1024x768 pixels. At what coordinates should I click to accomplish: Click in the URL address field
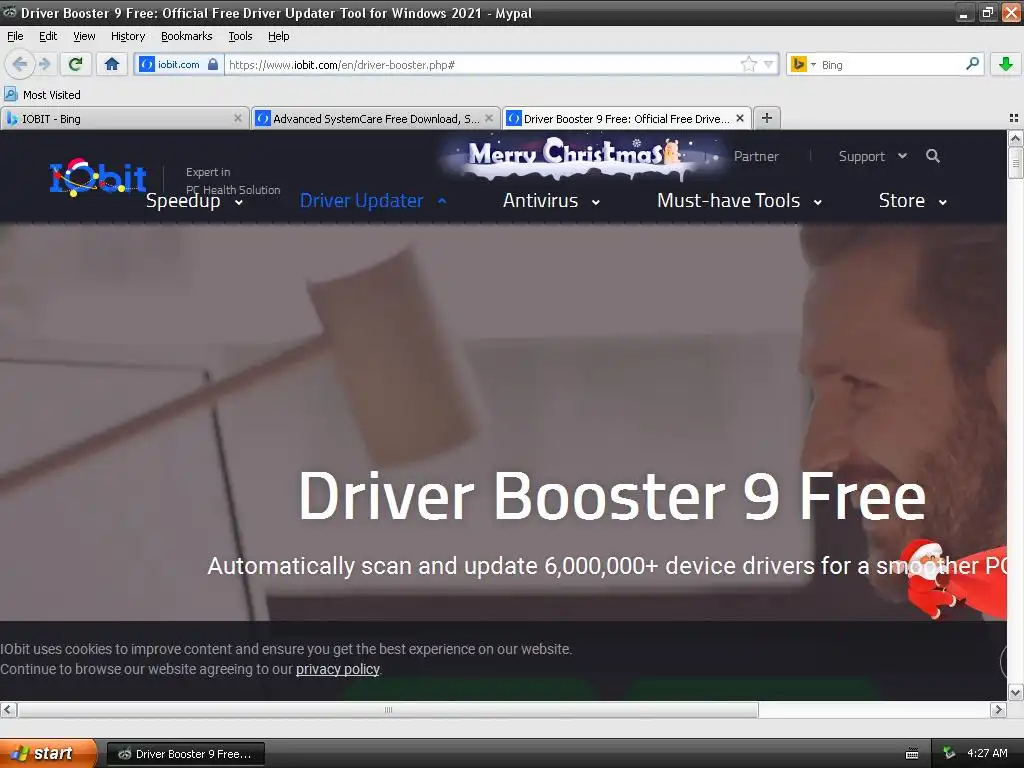[483, 64]
